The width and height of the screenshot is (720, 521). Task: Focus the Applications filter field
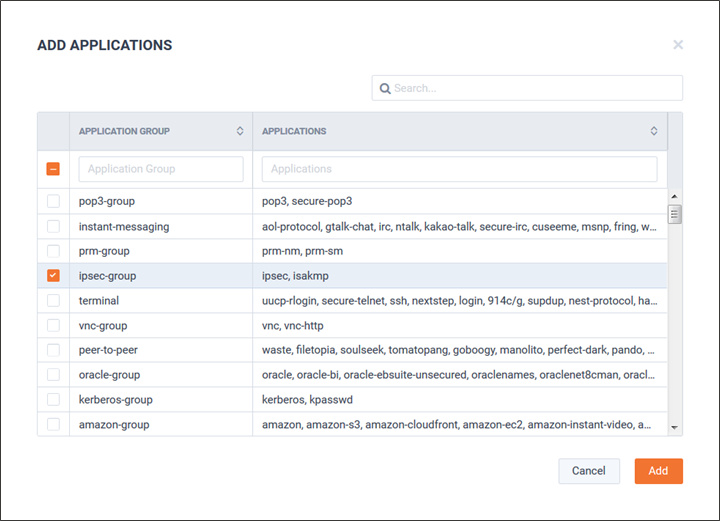pos(459,169)
